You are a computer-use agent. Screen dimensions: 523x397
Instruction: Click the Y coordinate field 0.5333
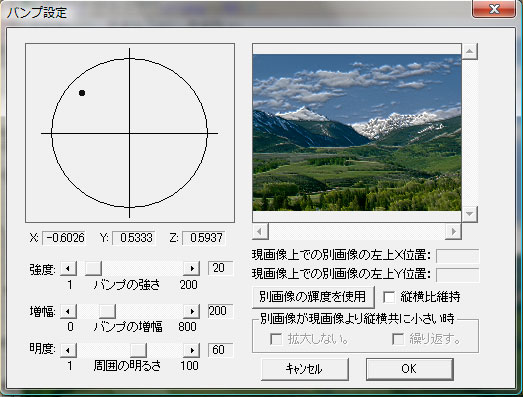(134, 238)
